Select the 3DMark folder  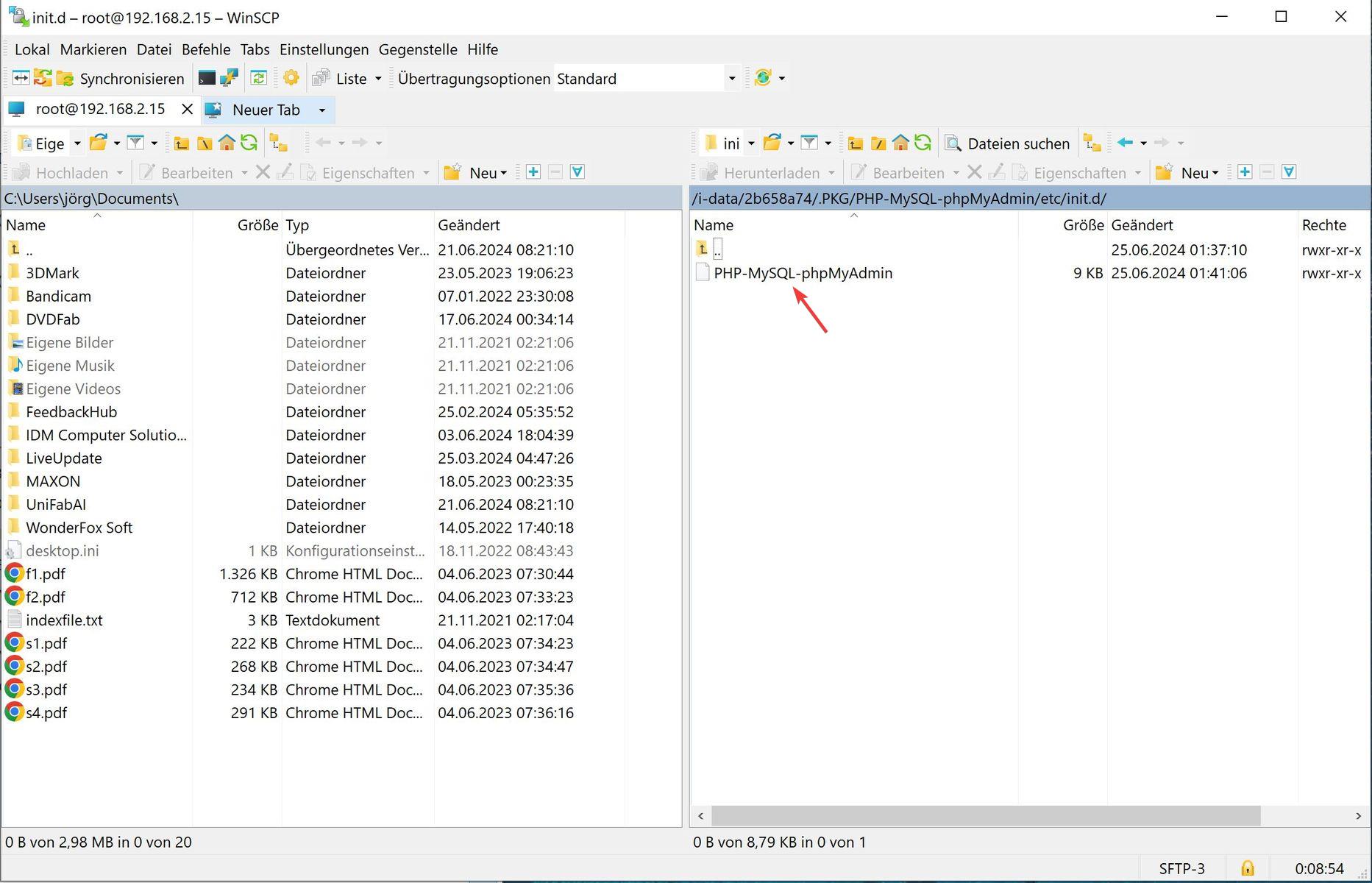tap(52, 273)
